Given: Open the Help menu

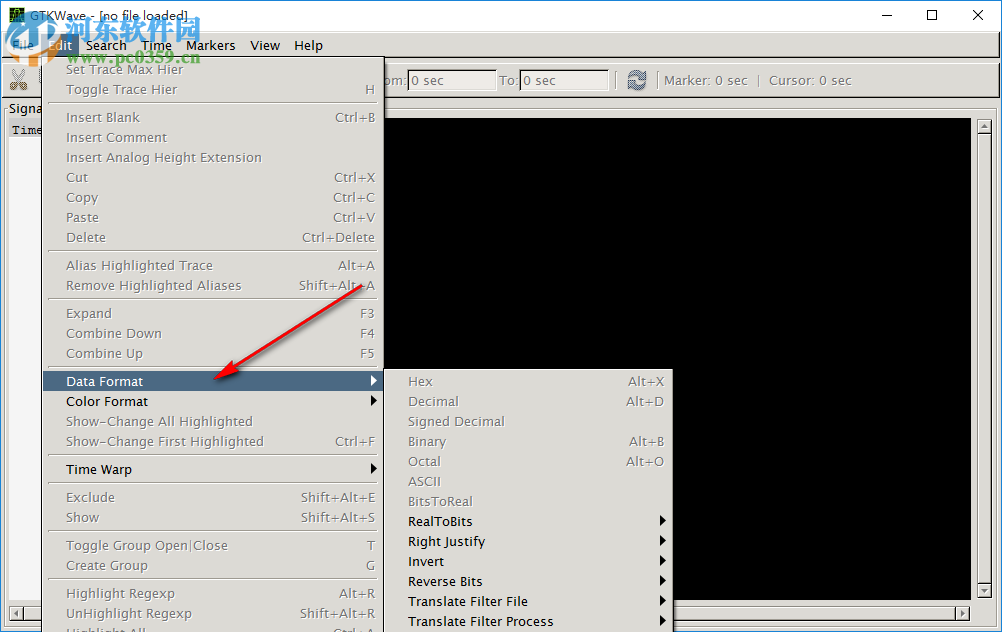Looking at the screenshot, I should click(x=309, y=45).
